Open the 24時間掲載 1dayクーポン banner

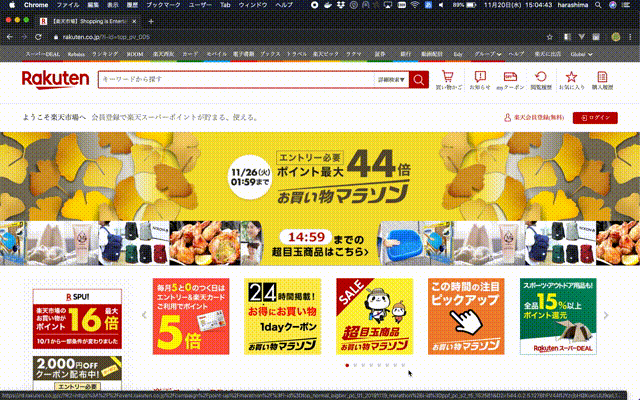coord(282,316)
